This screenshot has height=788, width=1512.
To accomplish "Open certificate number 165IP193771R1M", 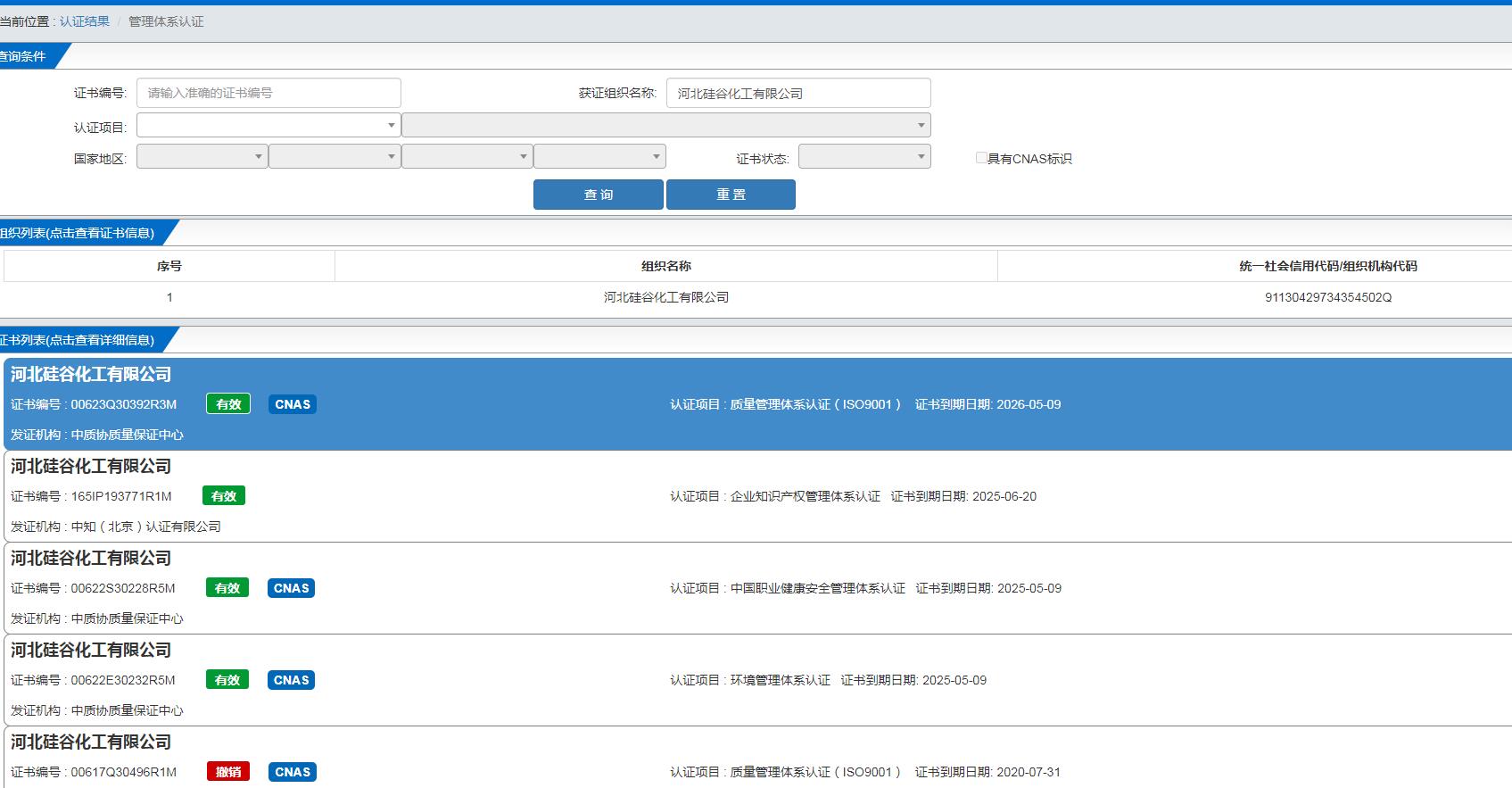I will 121,496.
